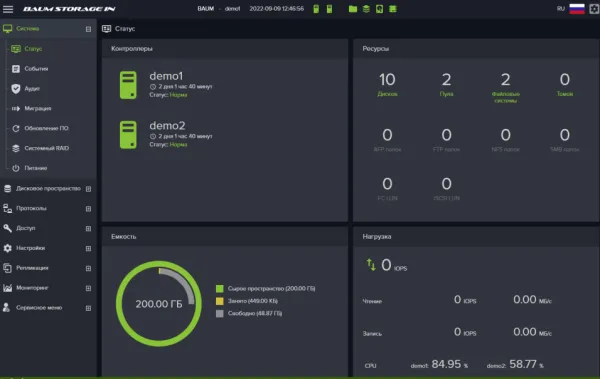Click the Дисковое пространство database icon
This screenshot has height=379, width=600.
(7, 189)
